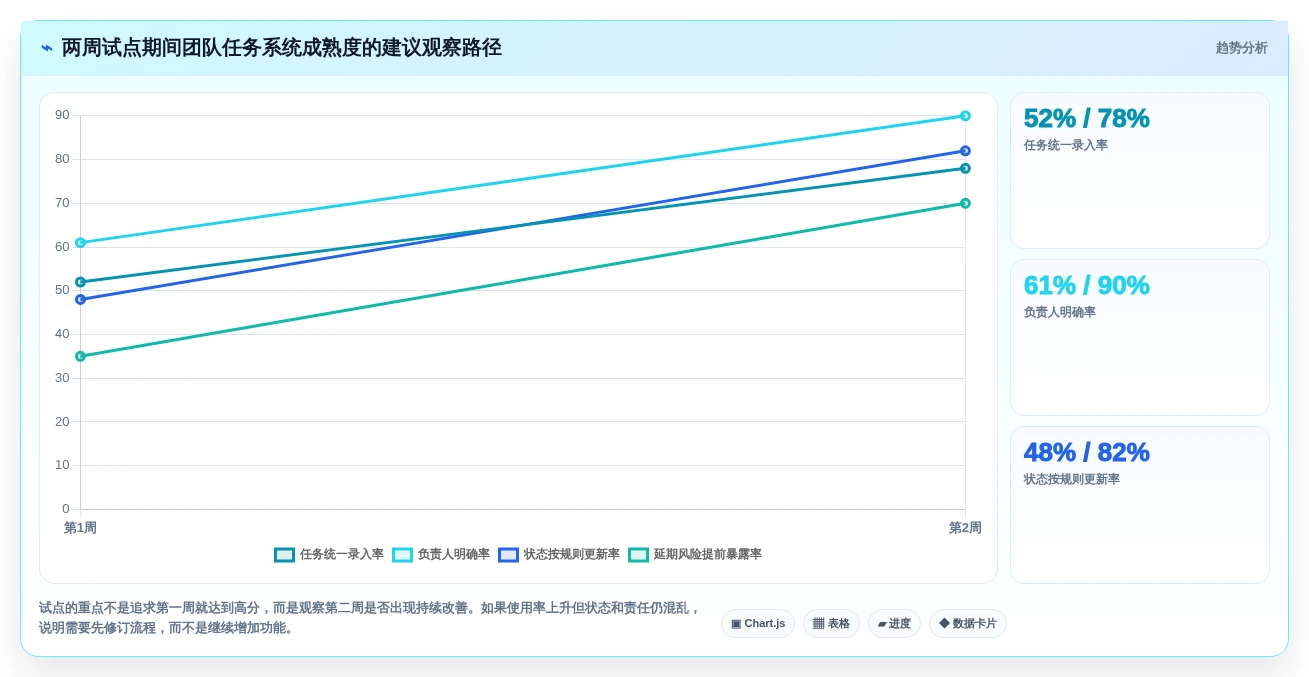Click the 第1周 x-axis label
Image resolution: width=1309 pixels, height=677 pixels.
click(x=80, y=528)
